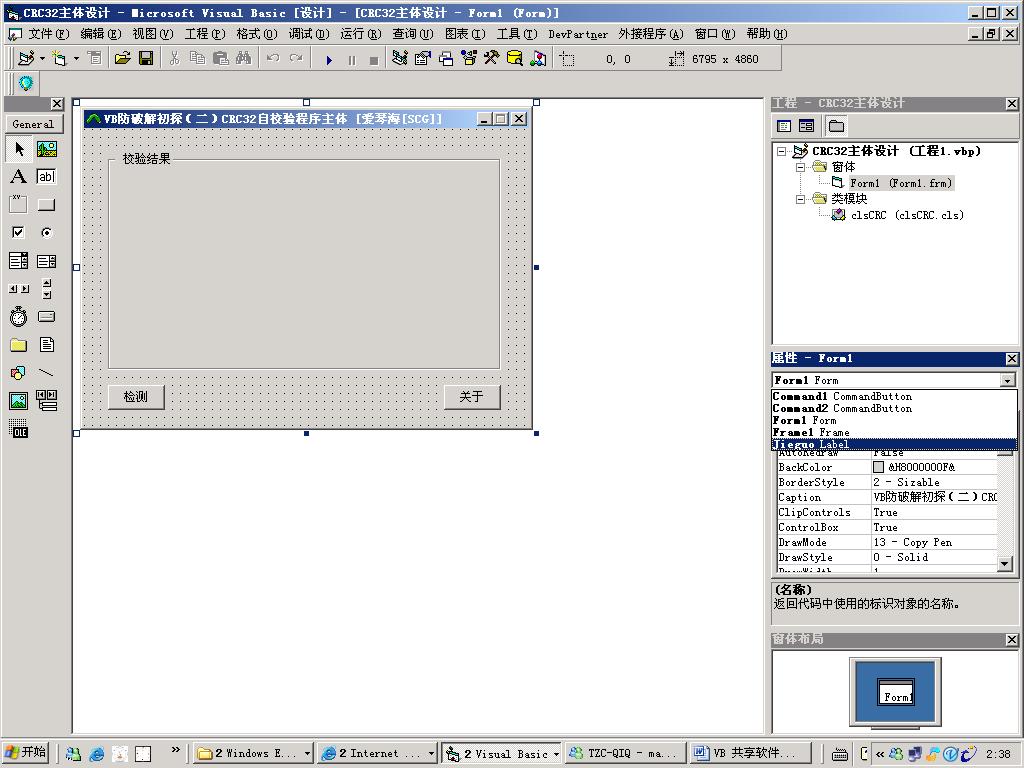
Task: Collapse the 窗体 folder node
Action: (800, 167)
